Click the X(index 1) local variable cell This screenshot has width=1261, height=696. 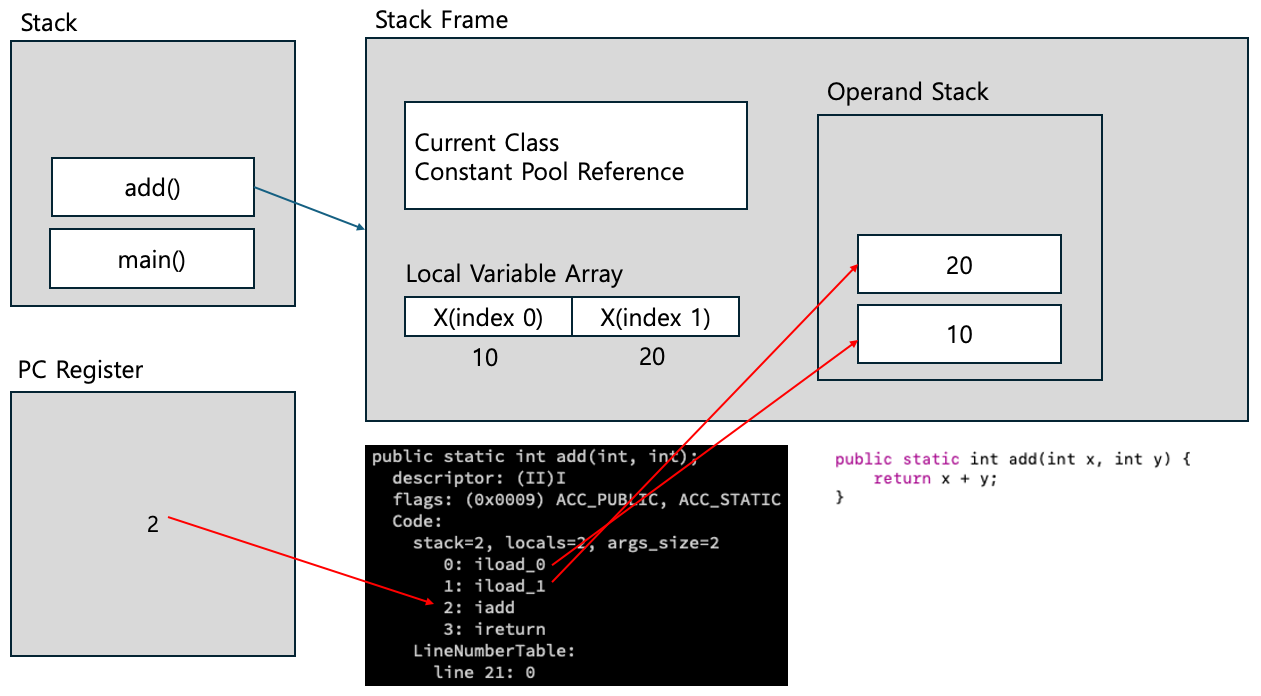click(x=656, y=317)
